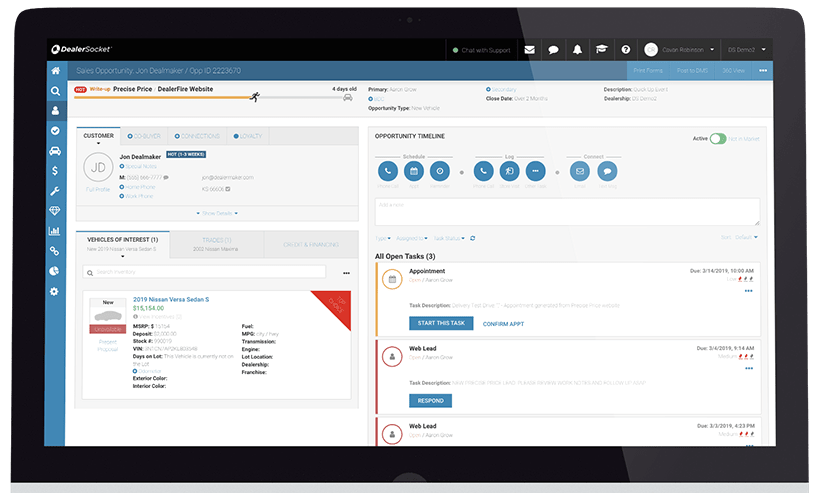Log a Phone Call on the timeline
Screen dimensions: 819x493
484,171
